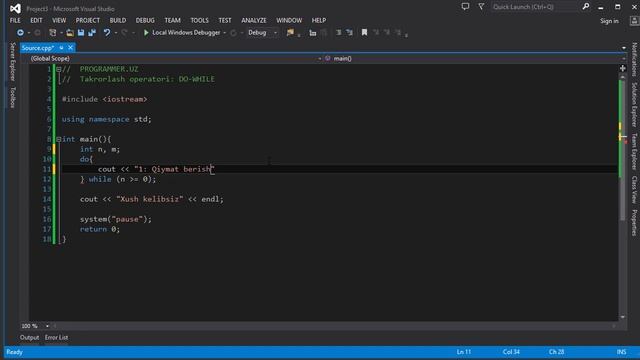
Task: Toggle a bookmark with the bookmark icon
Action: point(364,33)
